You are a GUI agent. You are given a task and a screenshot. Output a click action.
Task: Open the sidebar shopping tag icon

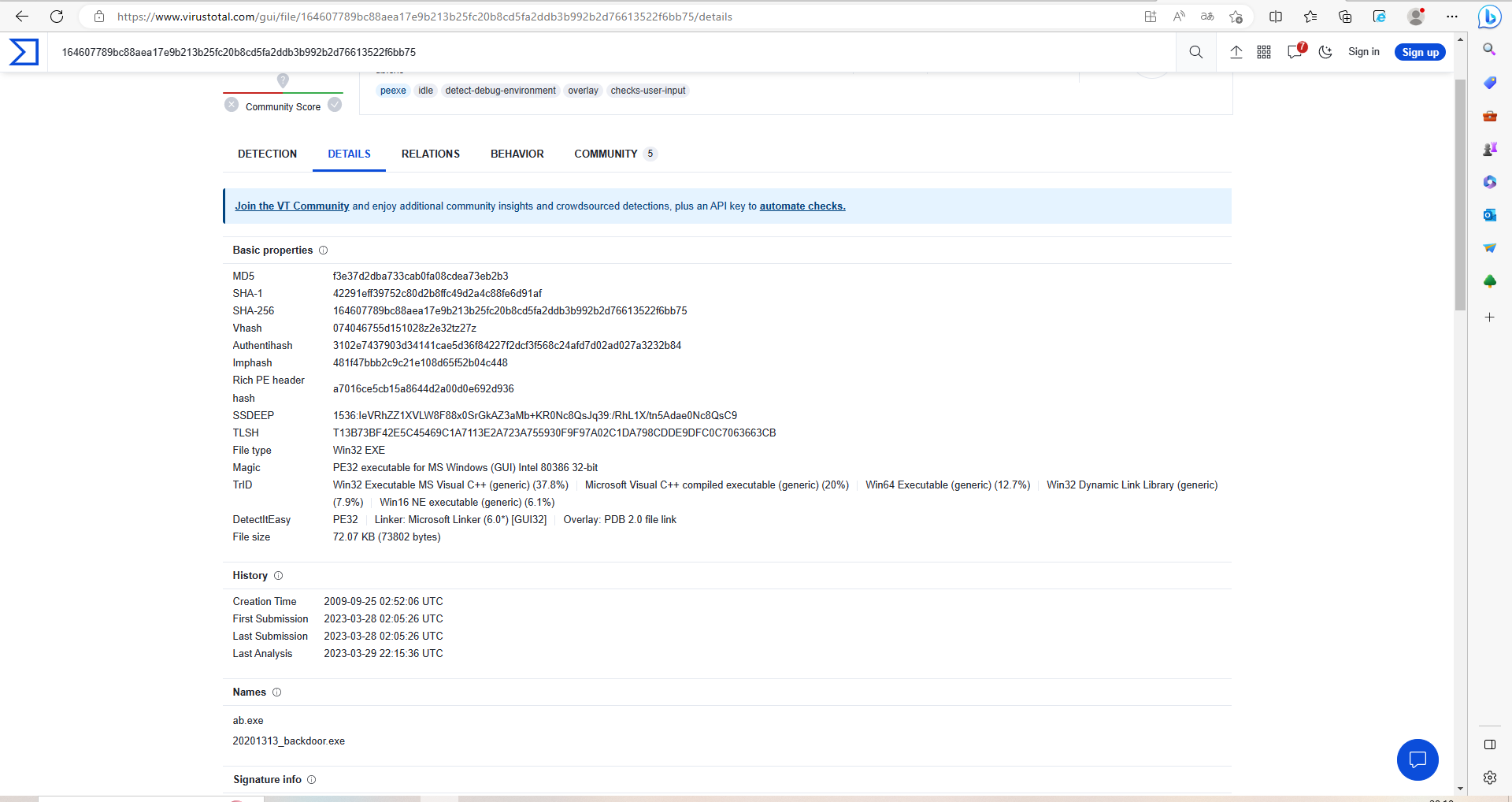pos(1489,83)
